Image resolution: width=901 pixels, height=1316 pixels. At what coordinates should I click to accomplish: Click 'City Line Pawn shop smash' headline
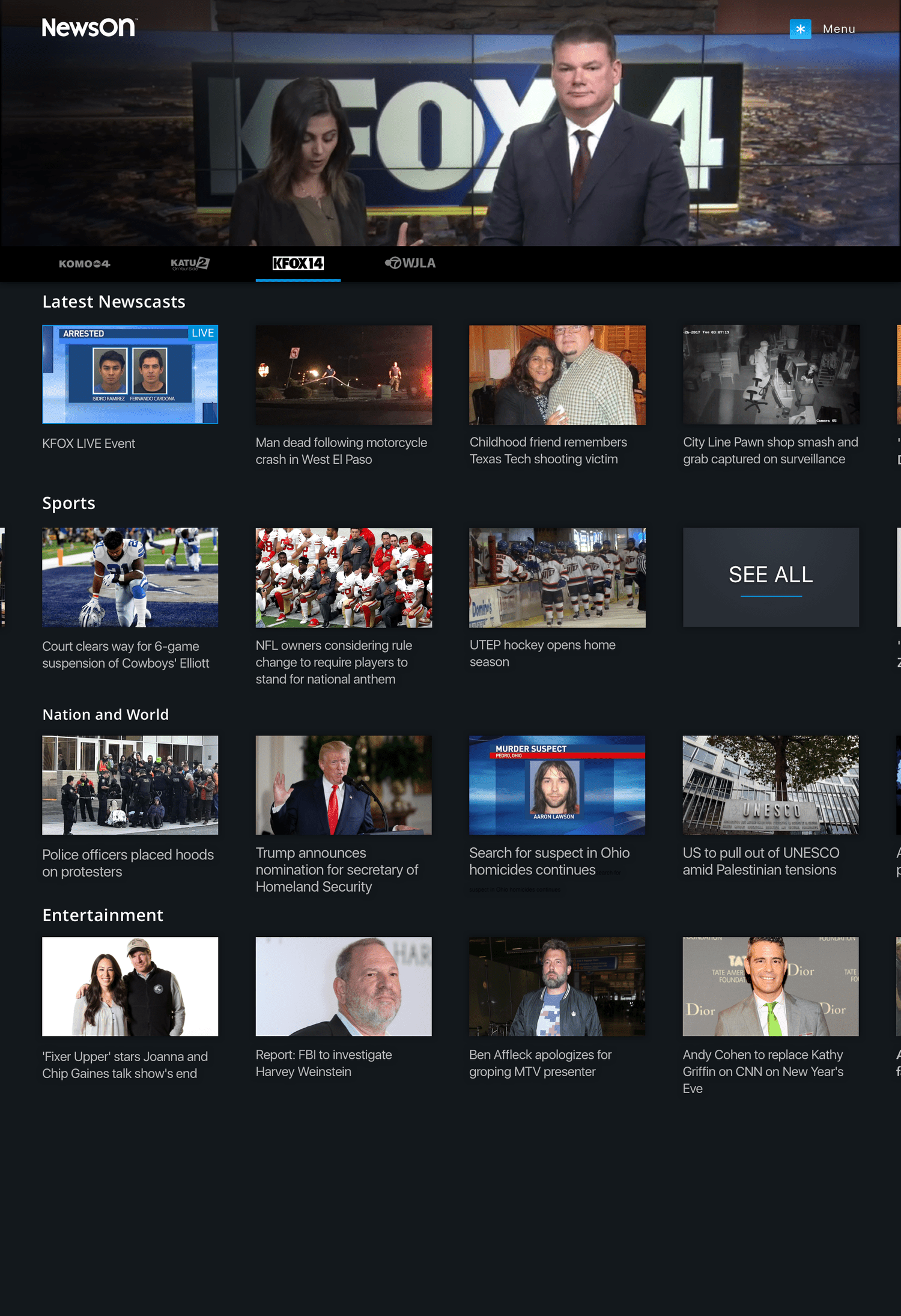pyautogui.click(x=771, y=450)
